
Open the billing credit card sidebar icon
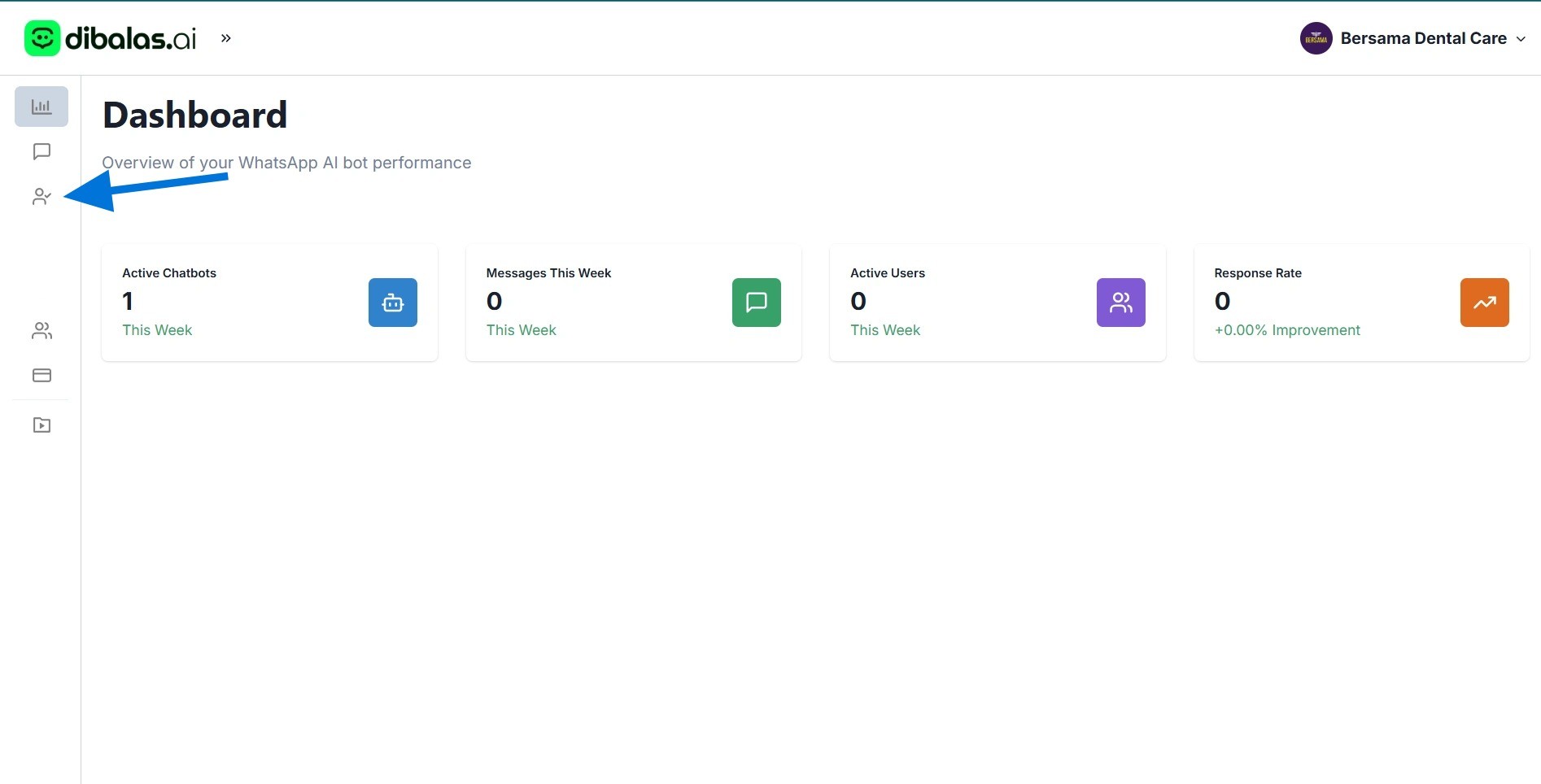(41, 375)
